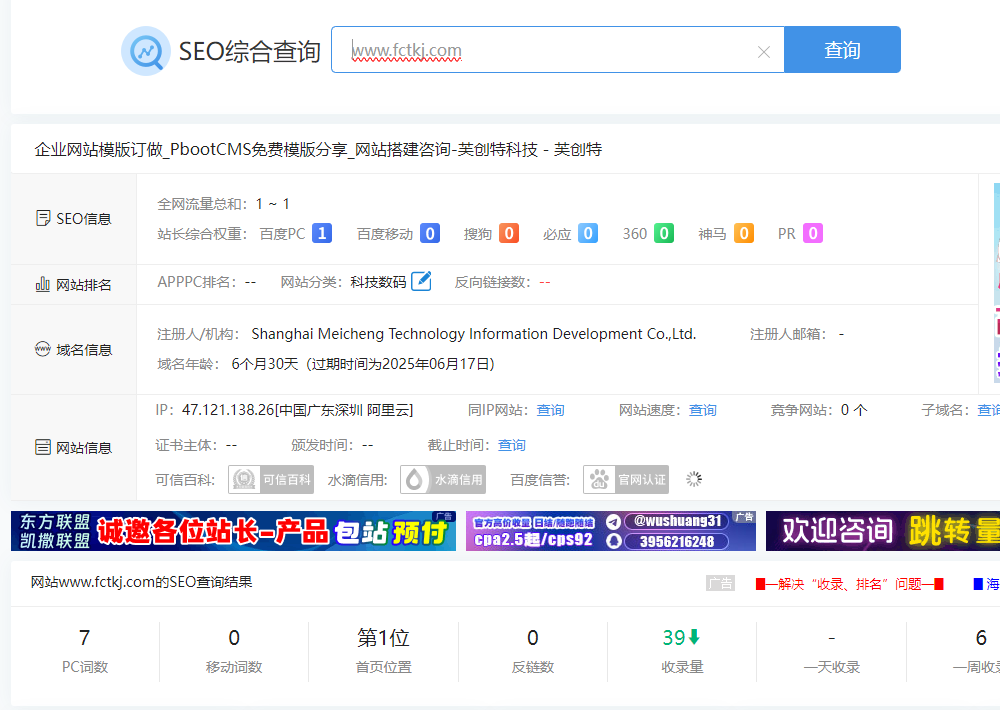Click the red 解决收录、排名问题 ad link

(849, 584)
